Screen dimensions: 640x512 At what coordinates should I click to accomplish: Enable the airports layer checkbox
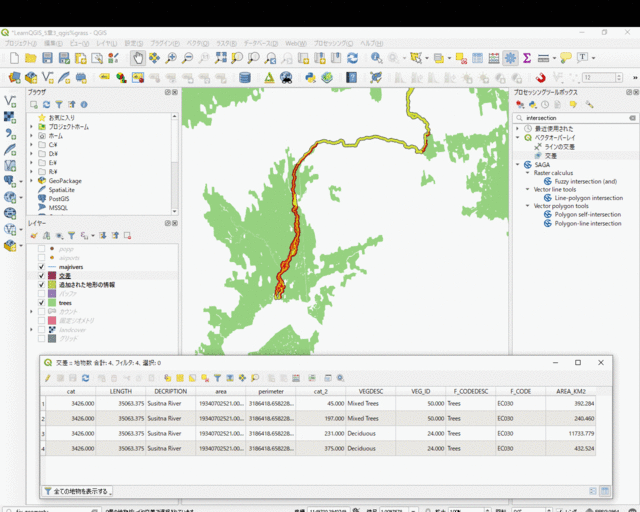tap(41, 258)
